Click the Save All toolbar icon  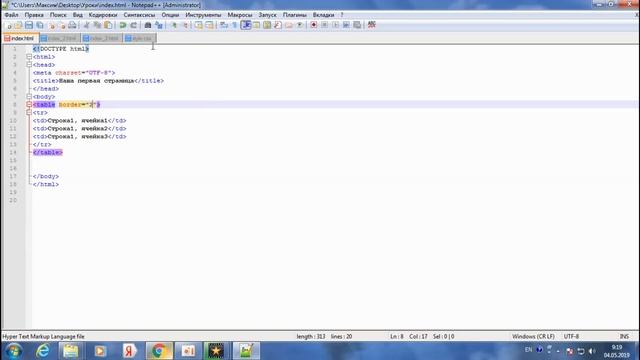[x=40, y=25]
